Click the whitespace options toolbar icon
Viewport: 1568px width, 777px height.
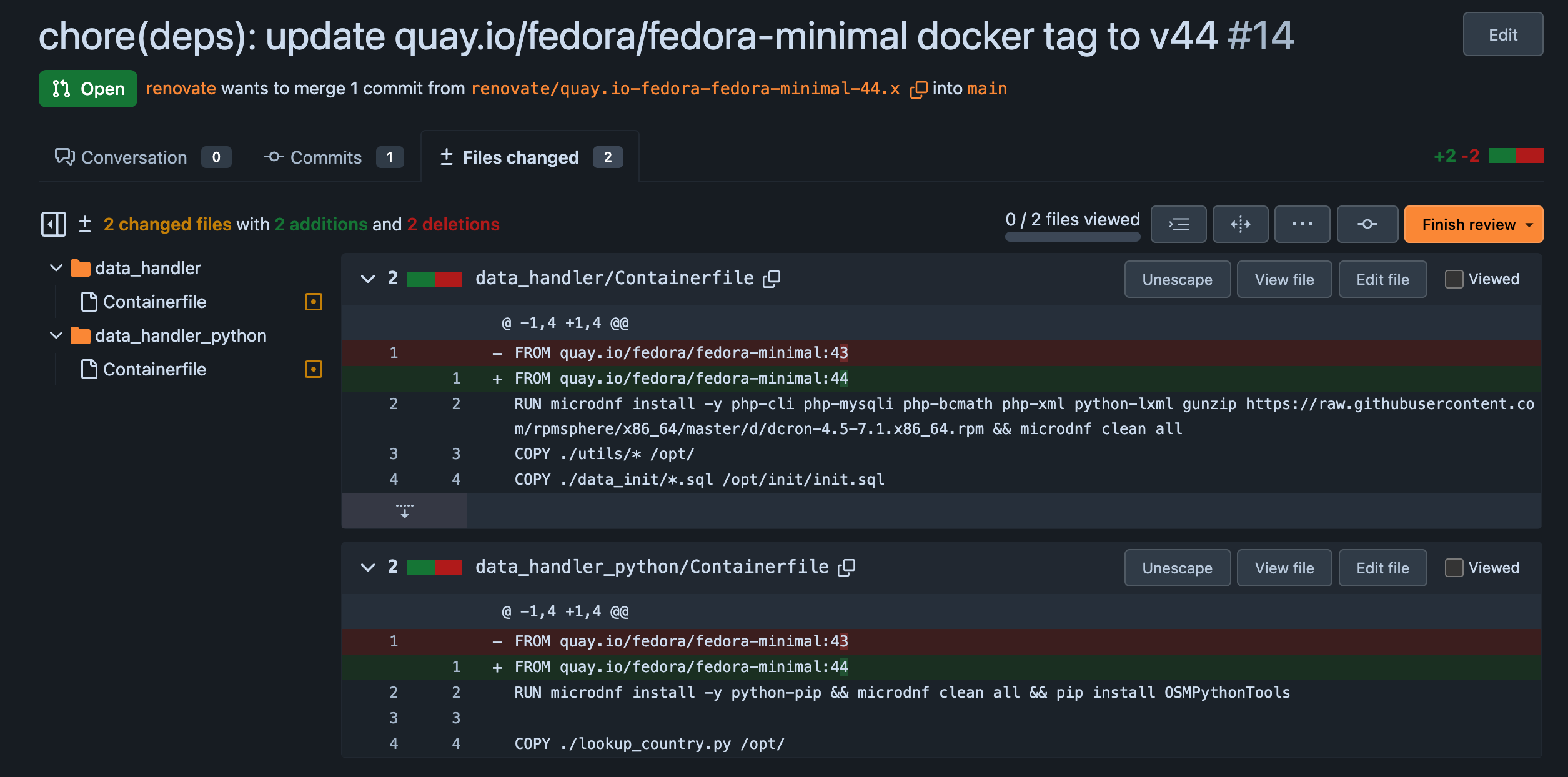(x=1178, y=224)
